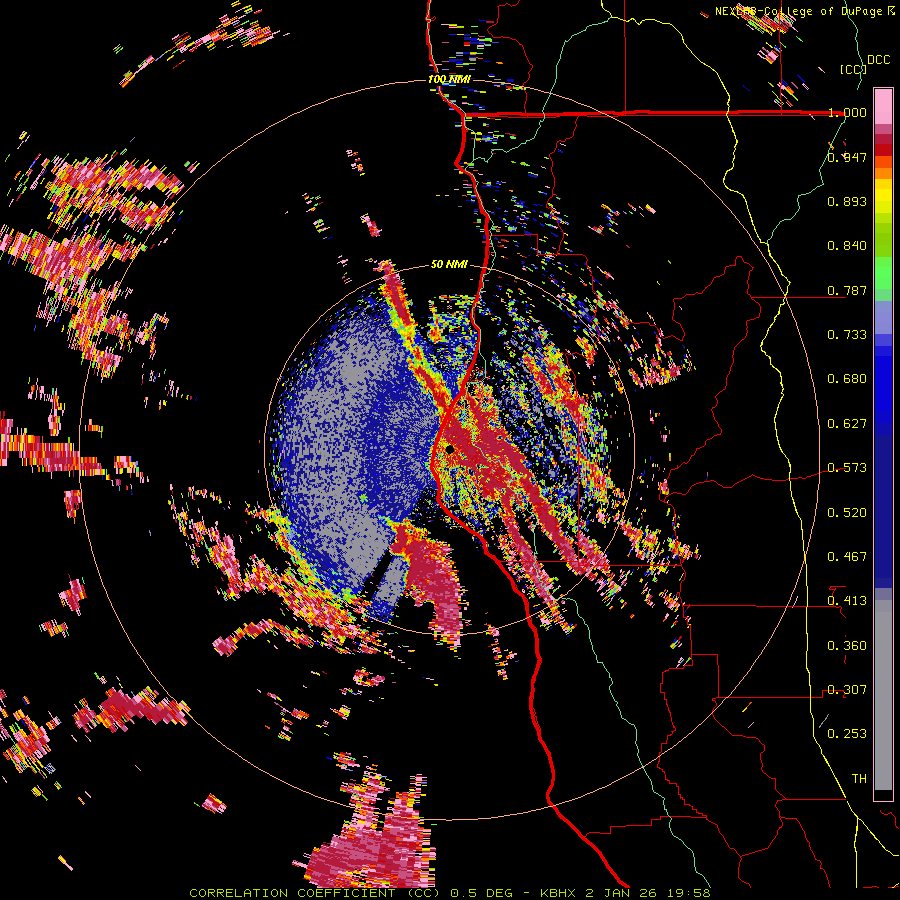The height and width of the screenshot is (900, 900).
Task: Select the 0.627 scale value
Action: point(847,423)
